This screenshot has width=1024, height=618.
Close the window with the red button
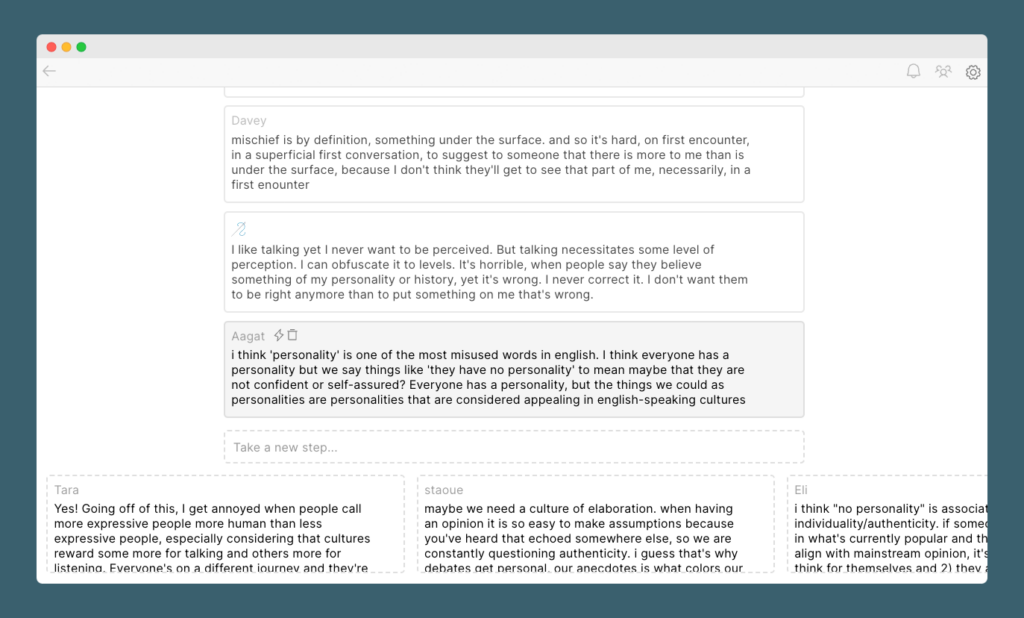point(52,47)
